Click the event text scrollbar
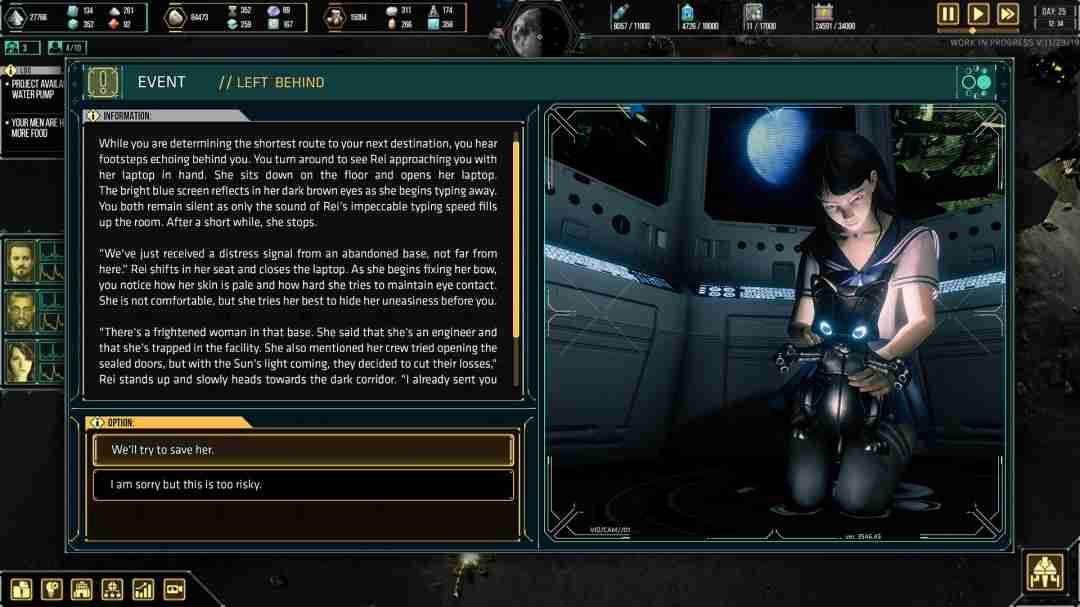The width and height of the screenshot is (1080, 607). pos(516,240)
